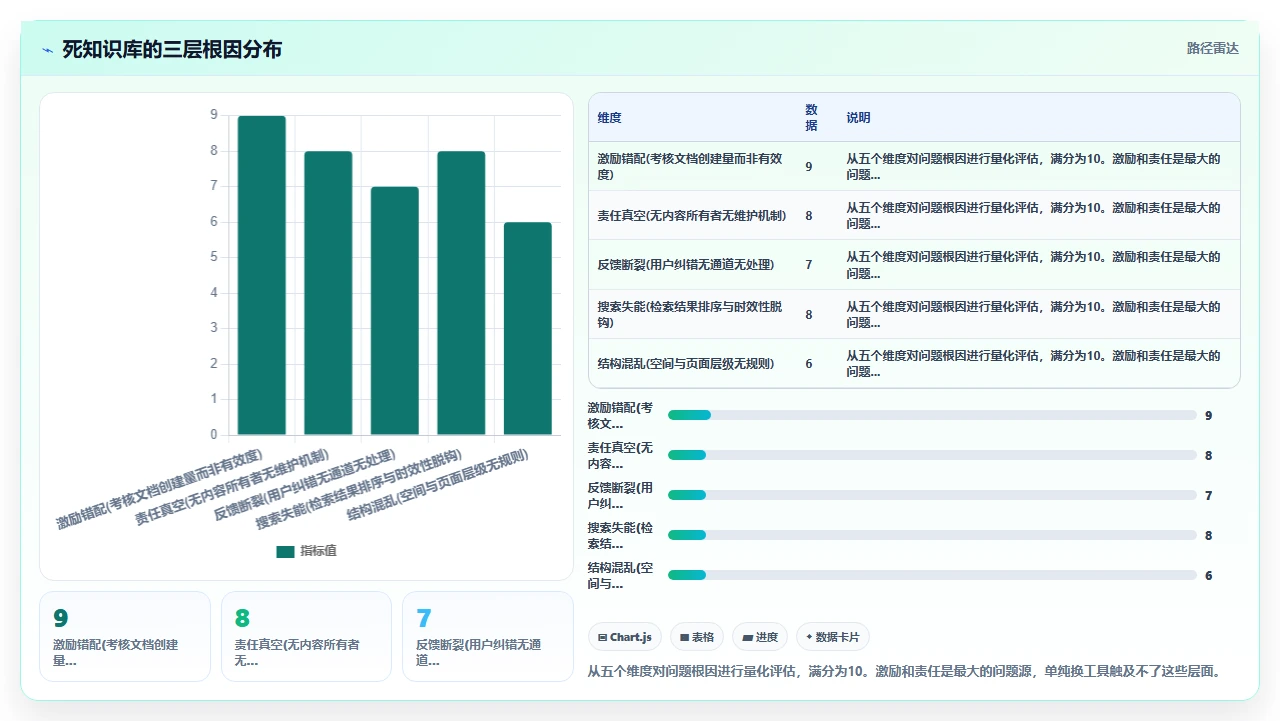Select the 数据卡片 tag chip
1280x721 pixels.
[x=833, y=637]
